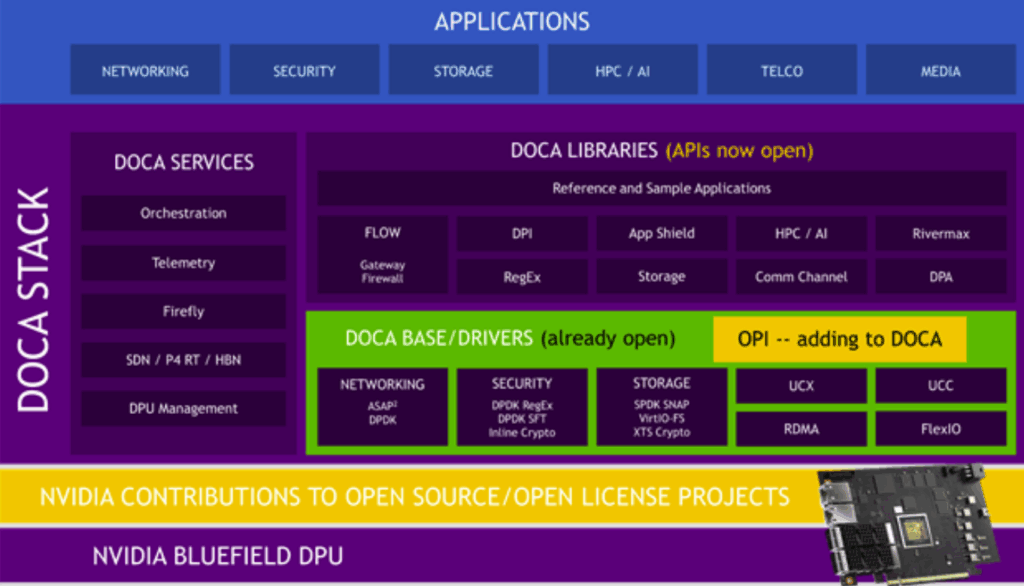Screen dimensions: 1024x586
Task: Click the Firefly service block
Action: click(183, 311)
